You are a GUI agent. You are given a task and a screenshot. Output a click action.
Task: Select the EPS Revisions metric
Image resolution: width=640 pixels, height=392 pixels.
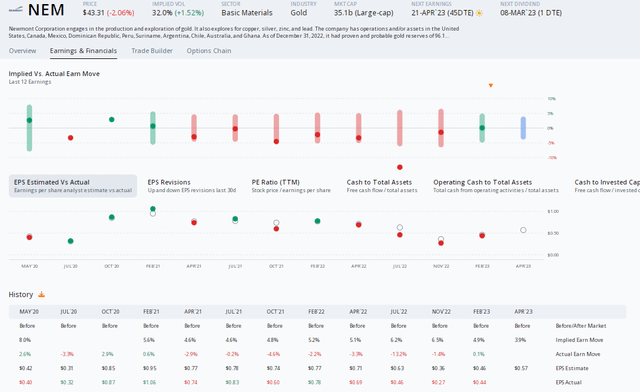[x=191, y=186]
